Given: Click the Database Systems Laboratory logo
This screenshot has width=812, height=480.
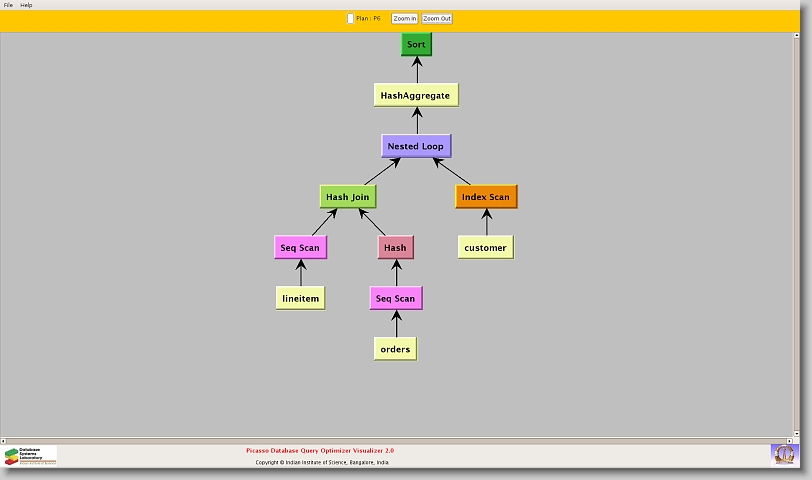Looking at the screenshot, I should click(x=30, y=455).
